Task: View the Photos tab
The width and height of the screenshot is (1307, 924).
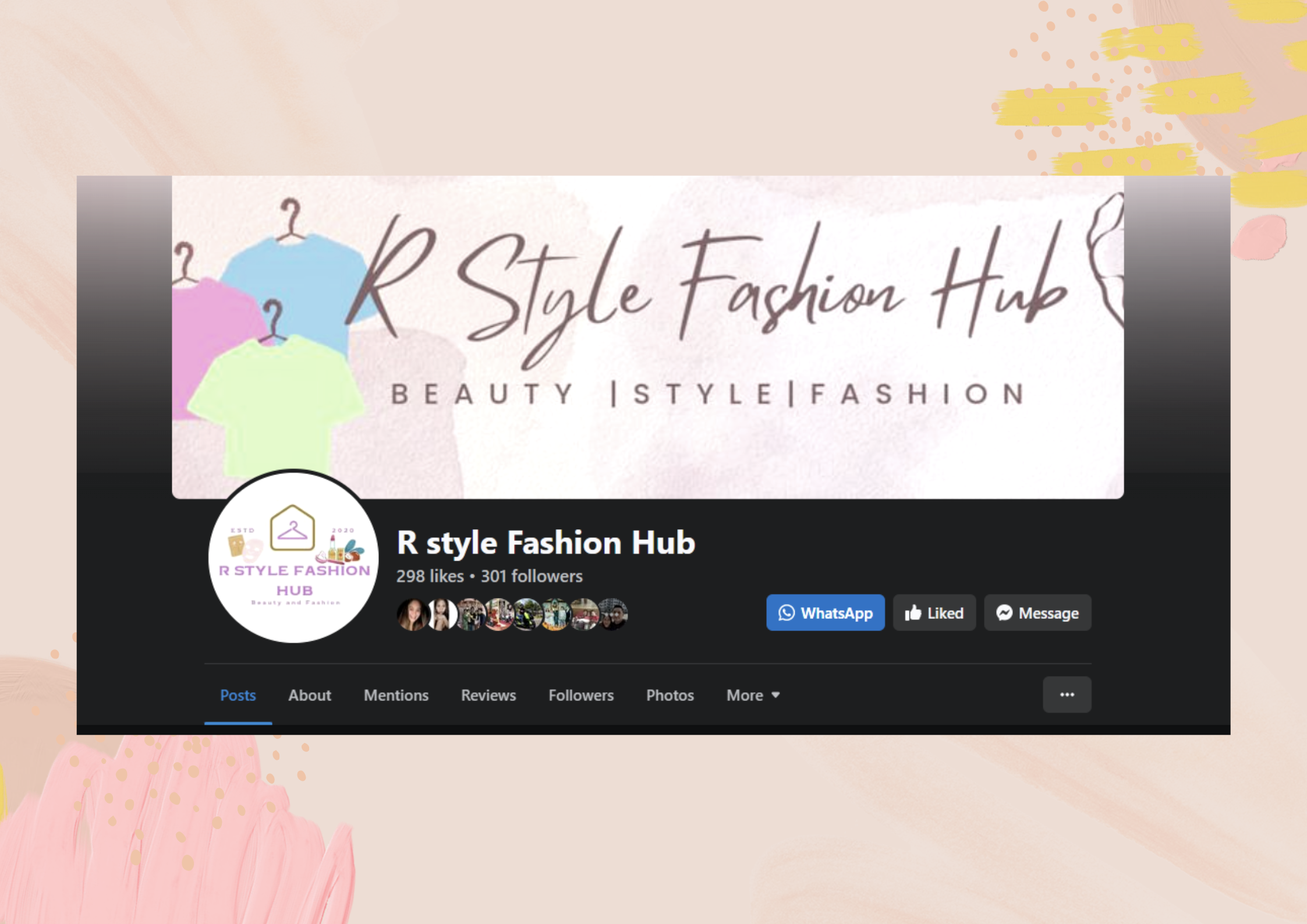Action: [x=670, y=695]
